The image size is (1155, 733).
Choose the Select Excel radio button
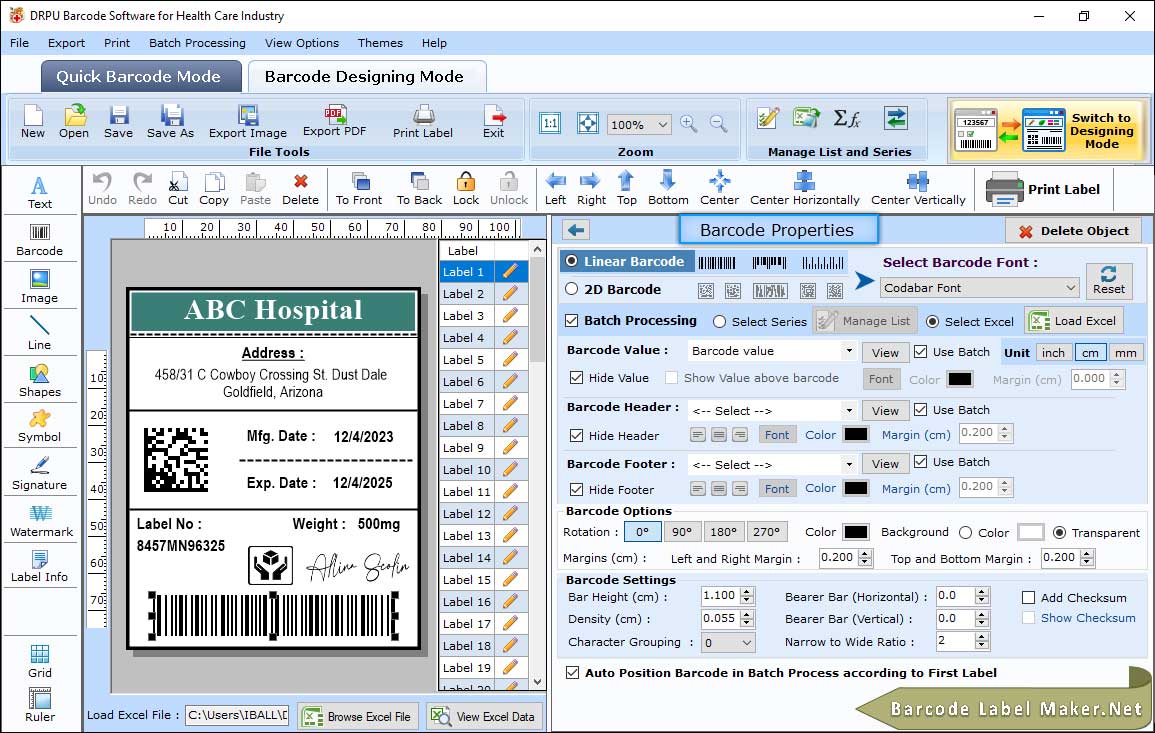[933, 322]
